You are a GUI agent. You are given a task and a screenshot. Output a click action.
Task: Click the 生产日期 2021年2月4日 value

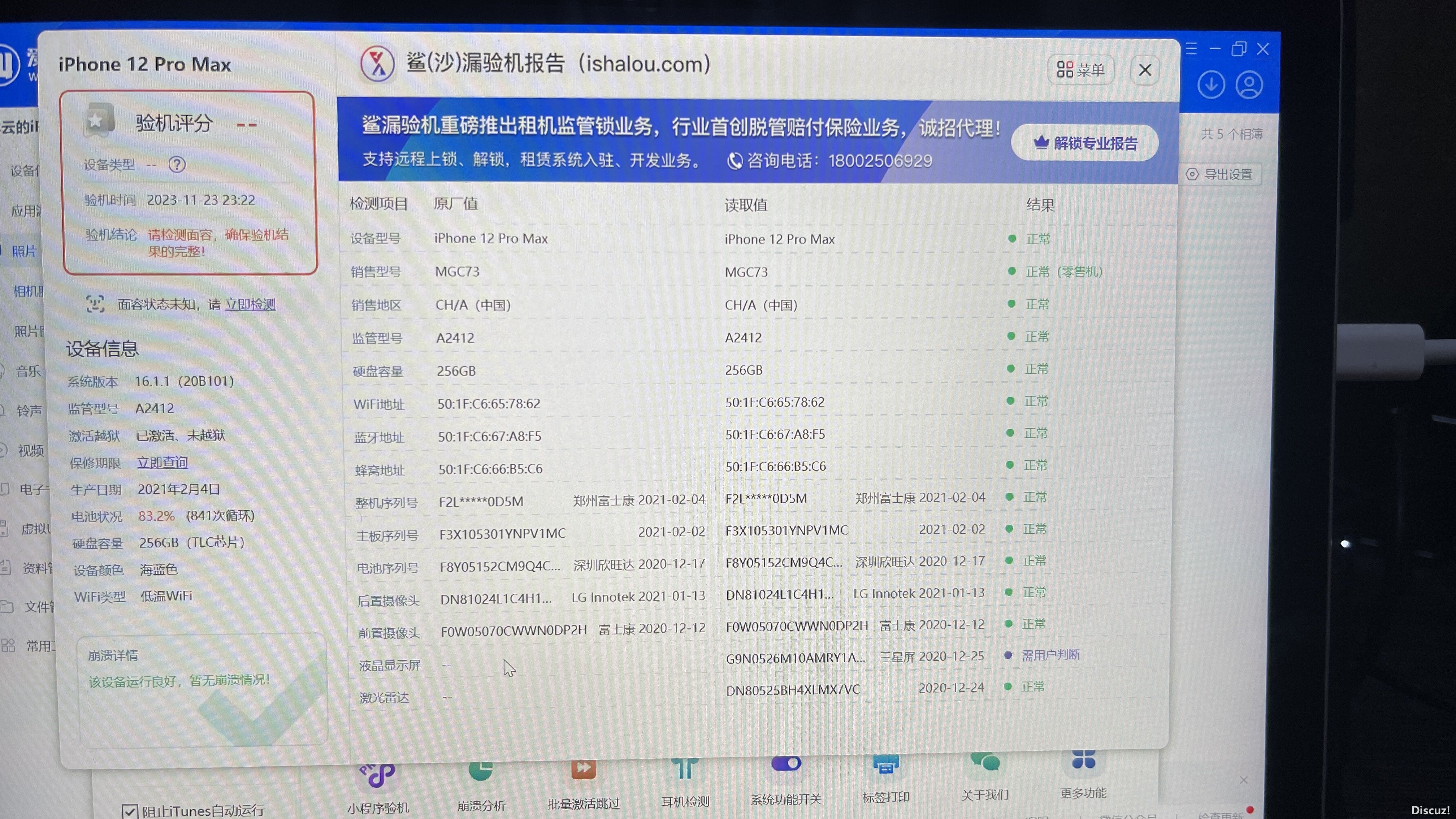[179, 489]
